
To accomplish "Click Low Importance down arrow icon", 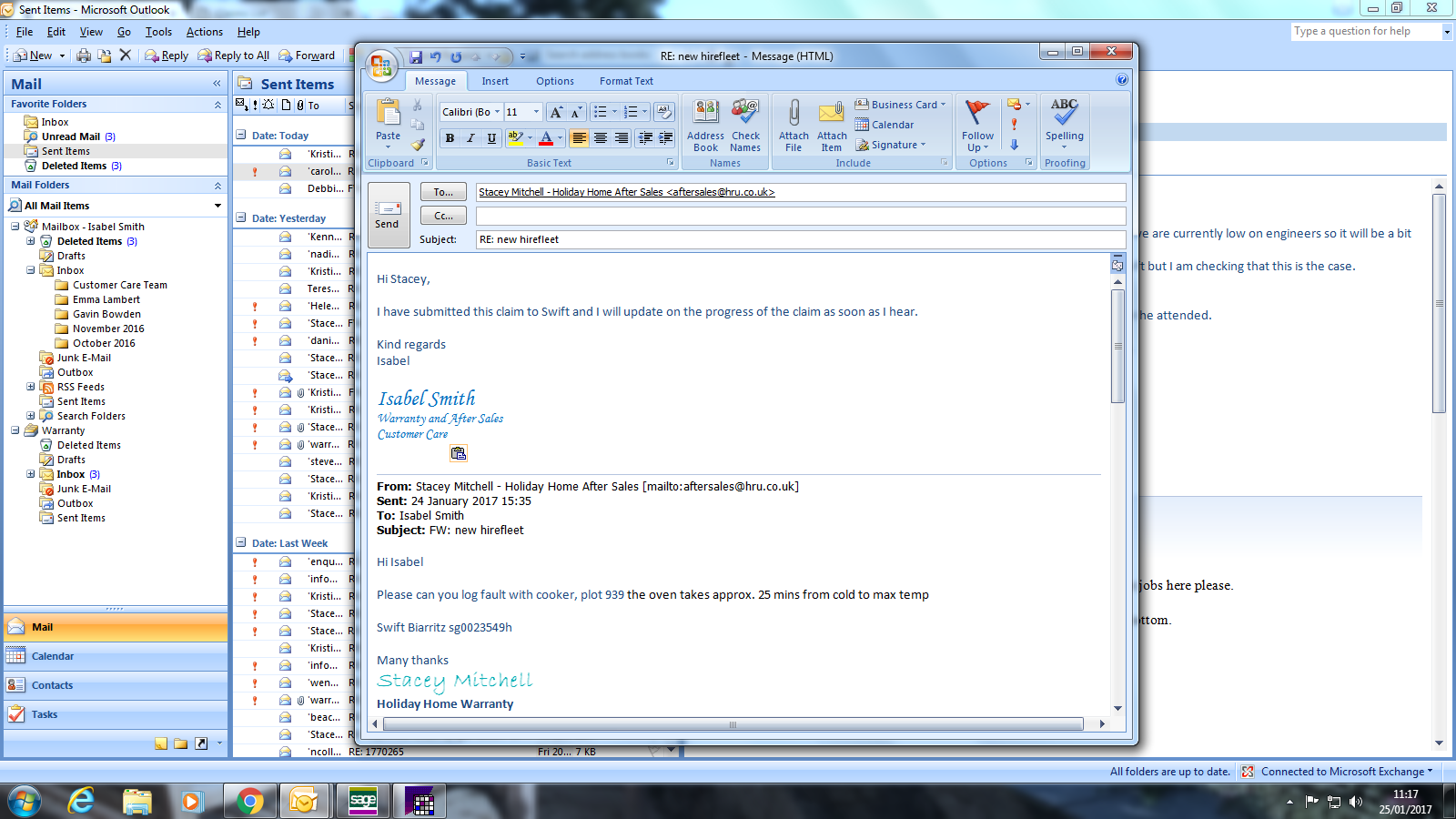I will click(1015, 145).
